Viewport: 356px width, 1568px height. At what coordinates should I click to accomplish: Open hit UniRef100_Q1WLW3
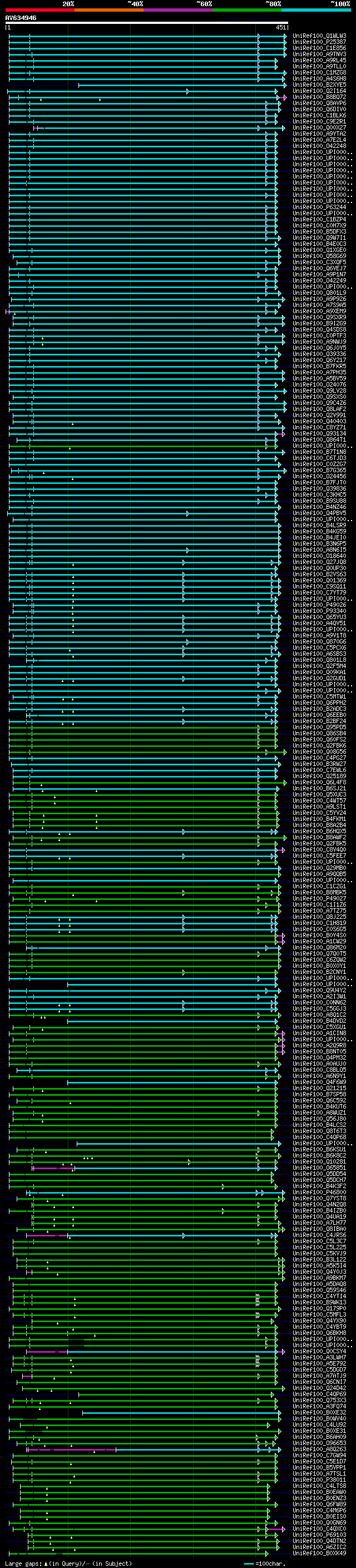coord(319,36)
